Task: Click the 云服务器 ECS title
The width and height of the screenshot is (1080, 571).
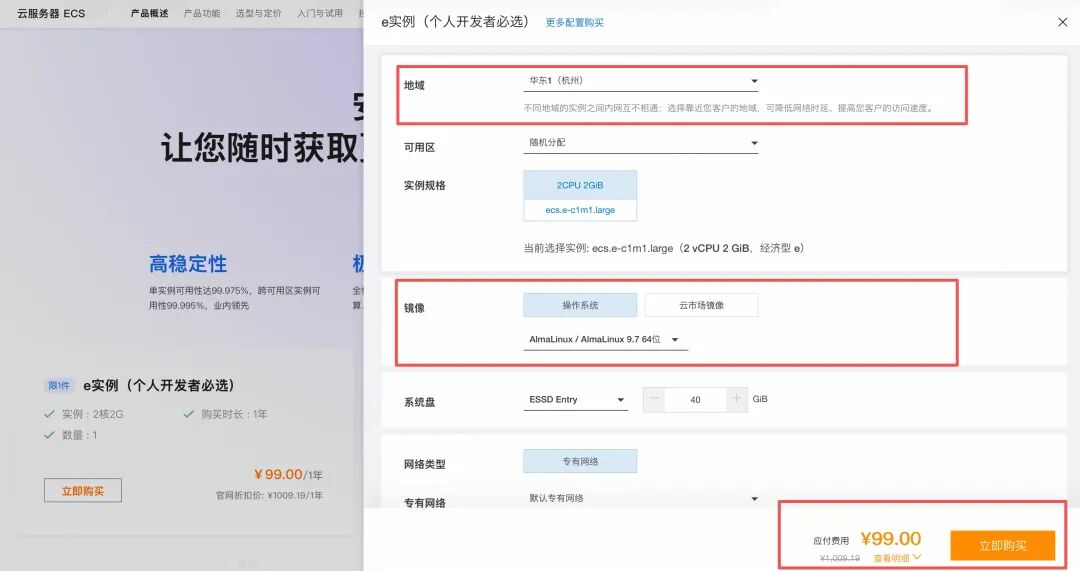Action: (51, 13)
